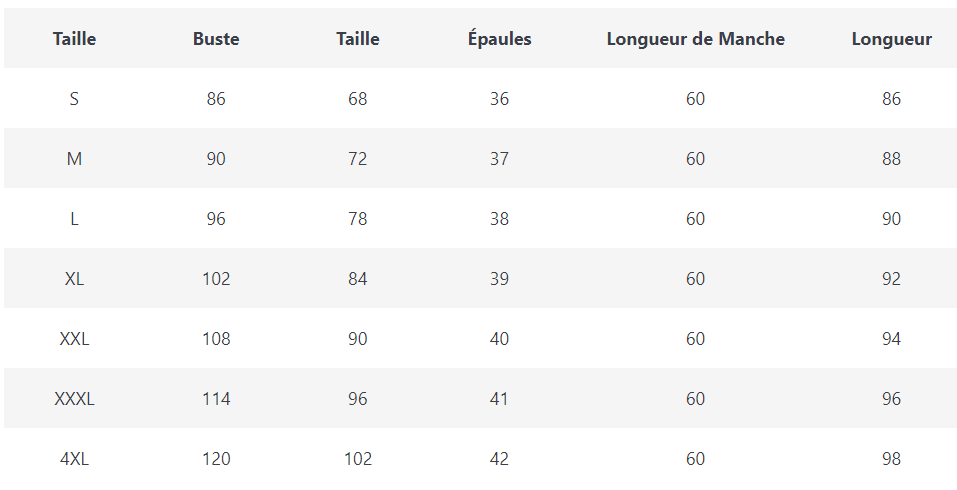Click the Longueur value 92
Screen dimensions: 957x490
[891, 279]
